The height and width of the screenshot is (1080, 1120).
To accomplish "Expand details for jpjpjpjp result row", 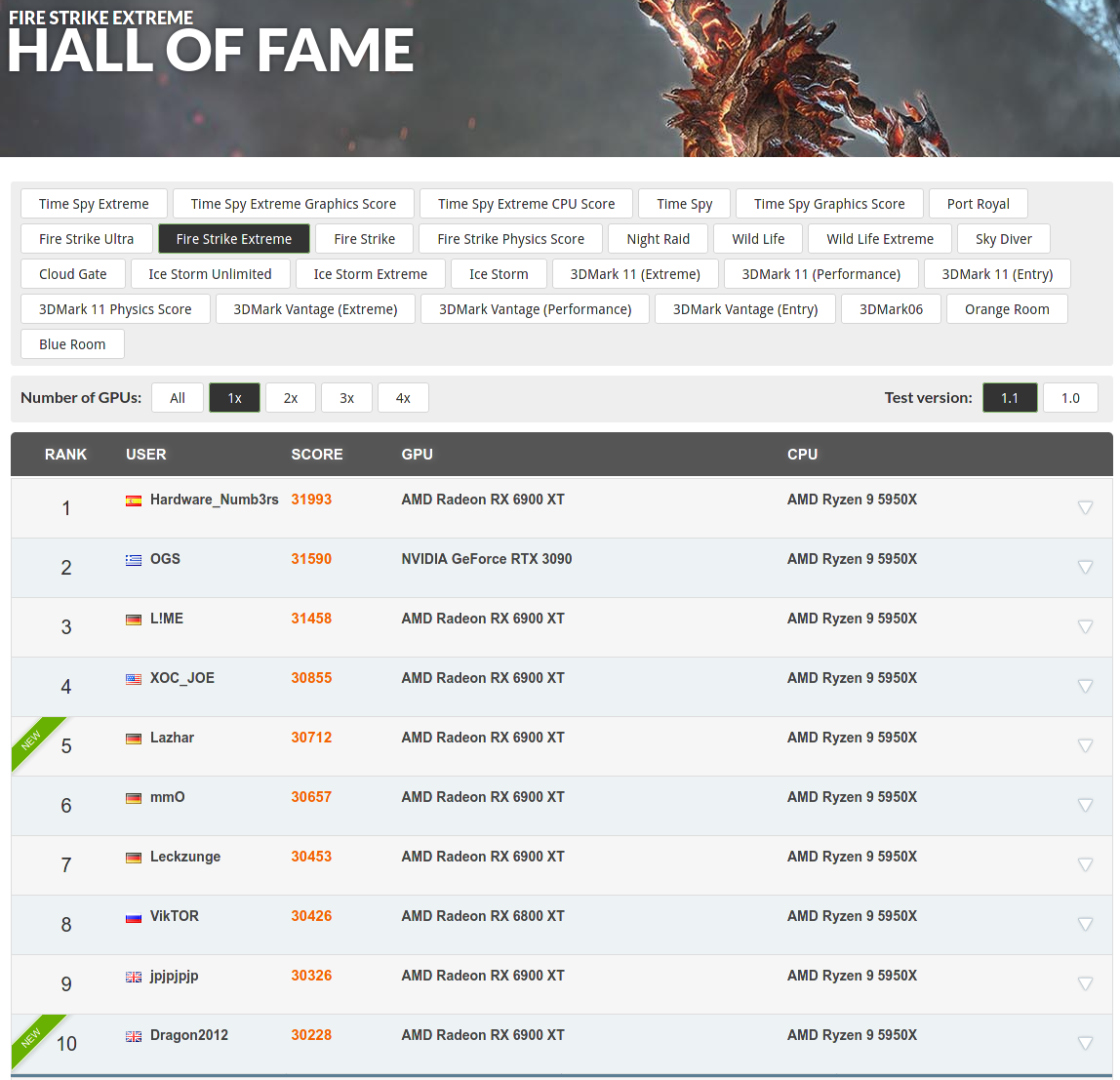I will [1085, 983].
